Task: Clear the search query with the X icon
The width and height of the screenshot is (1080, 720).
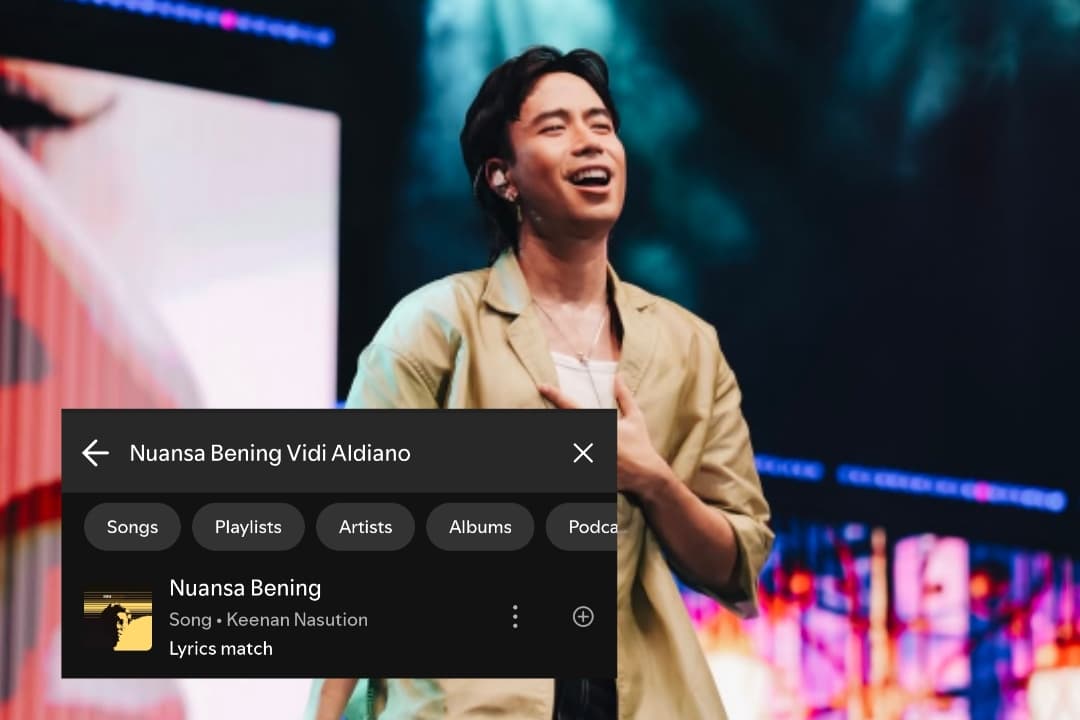Action: click(583, 453)
